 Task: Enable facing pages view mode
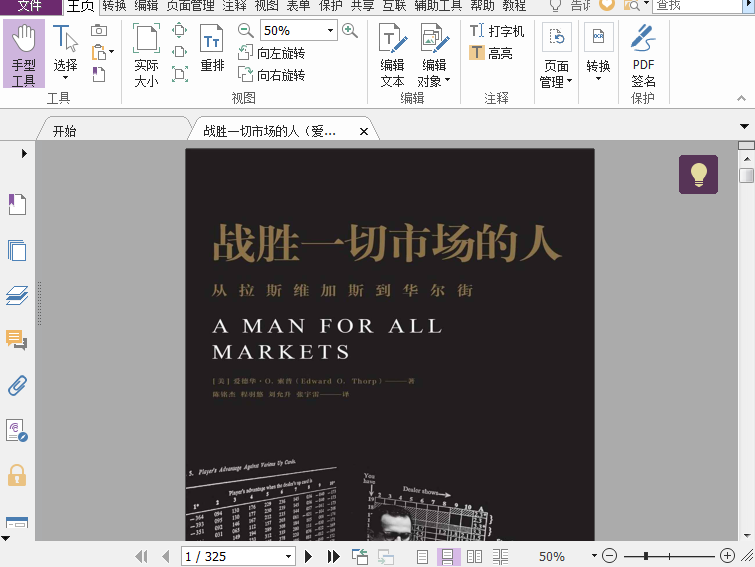tap(474, 557)
